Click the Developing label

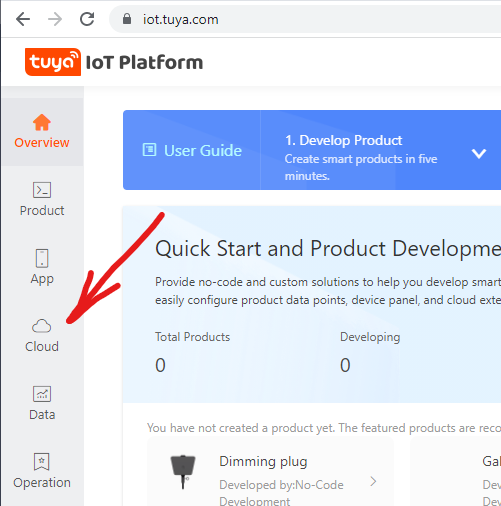coord(370,337)
